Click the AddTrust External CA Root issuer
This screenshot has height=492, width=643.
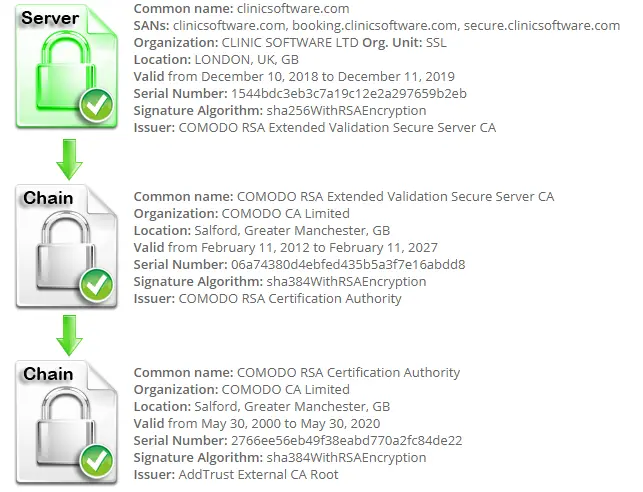(x=258, y=474)
